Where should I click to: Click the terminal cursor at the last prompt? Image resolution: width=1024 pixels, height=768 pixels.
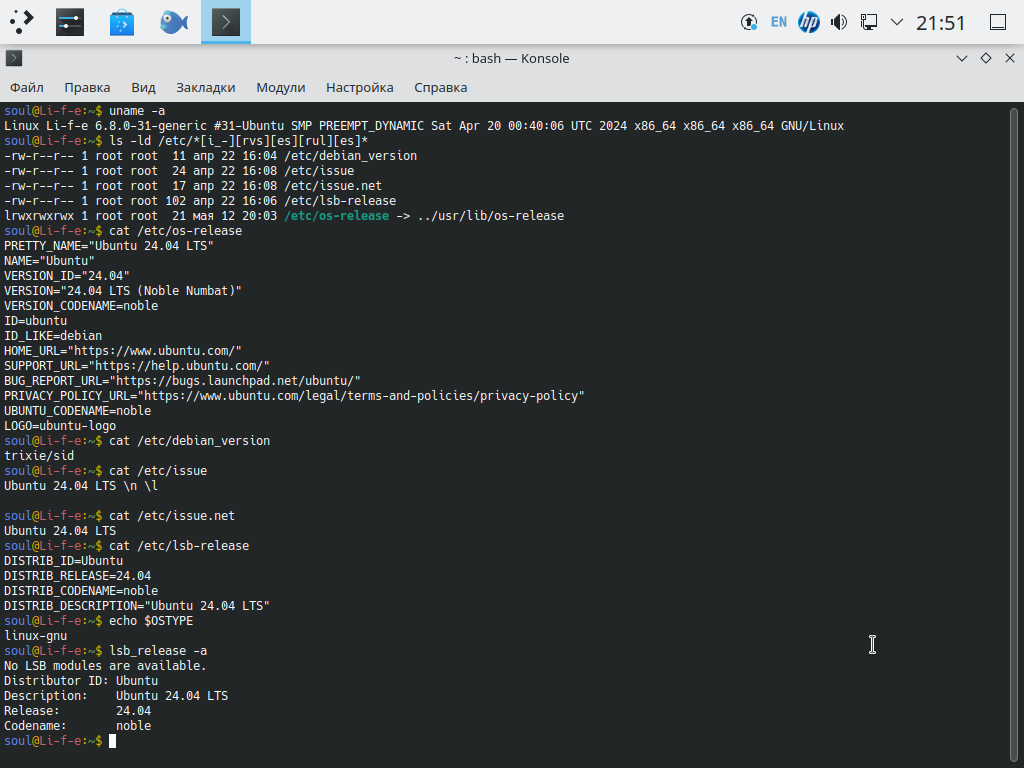112,741
